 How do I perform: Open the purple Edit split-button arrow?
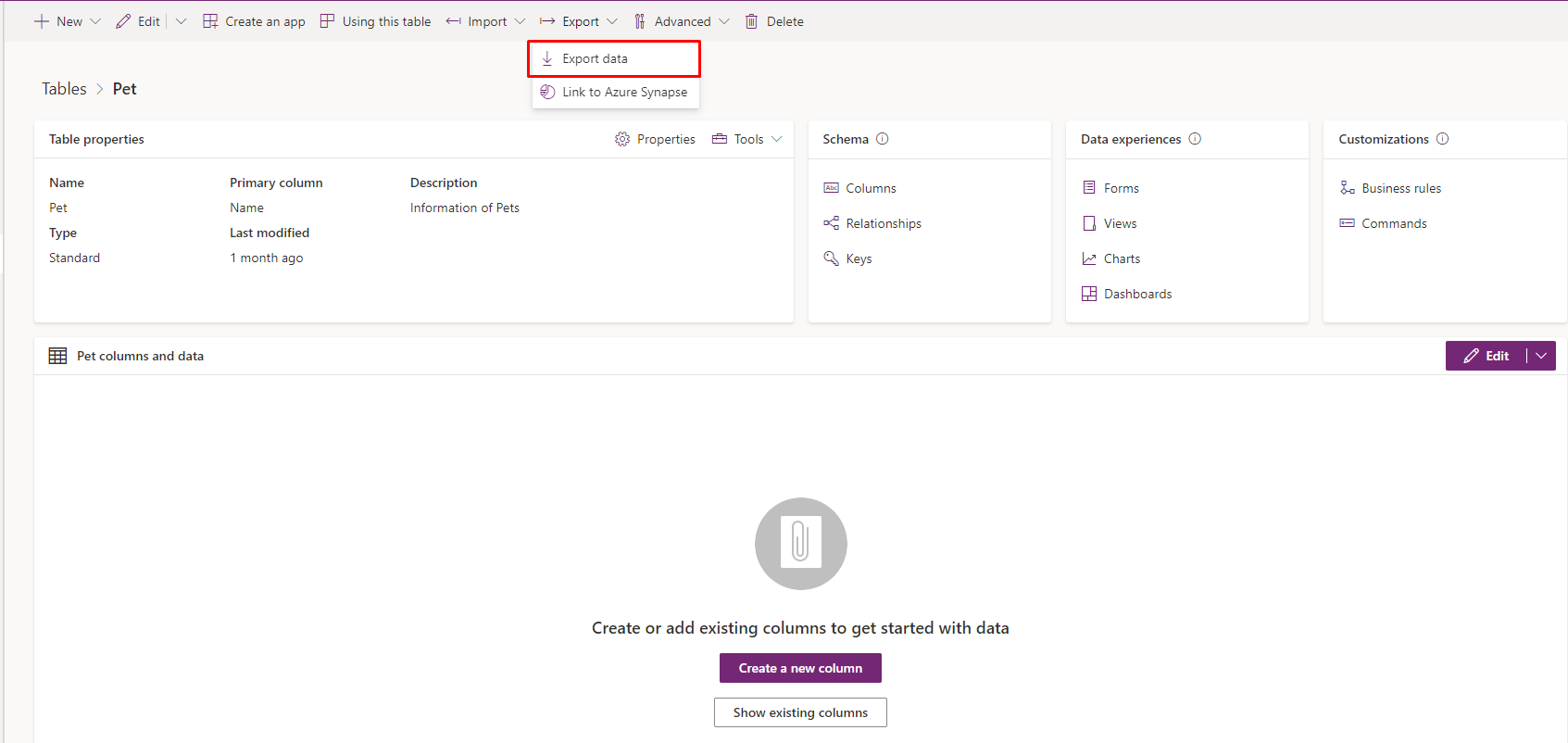click(1541, 356)
